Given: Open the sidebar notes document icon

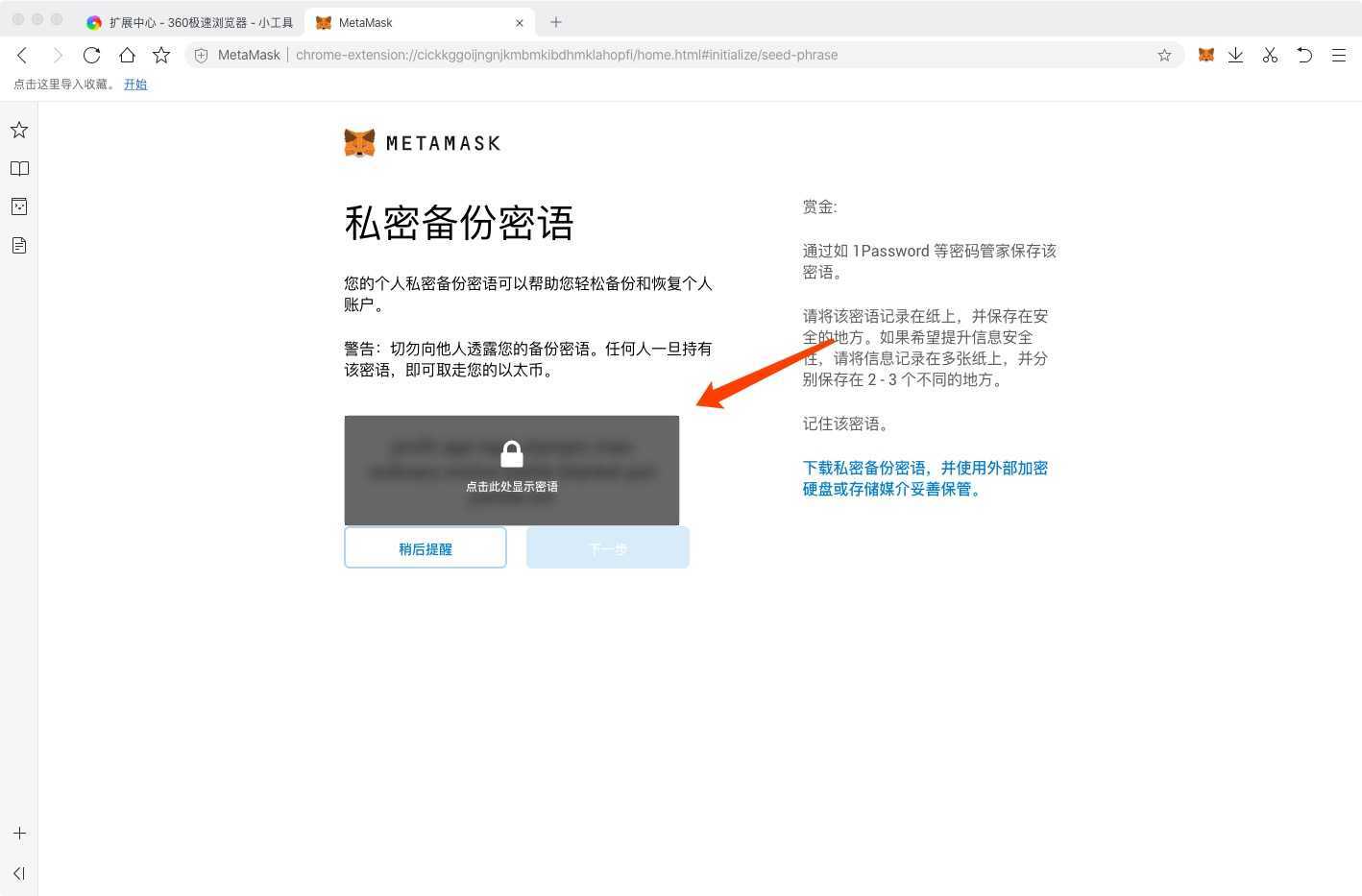Looking at the screenshot, I should pyautogui.click(x=19, y=245).
